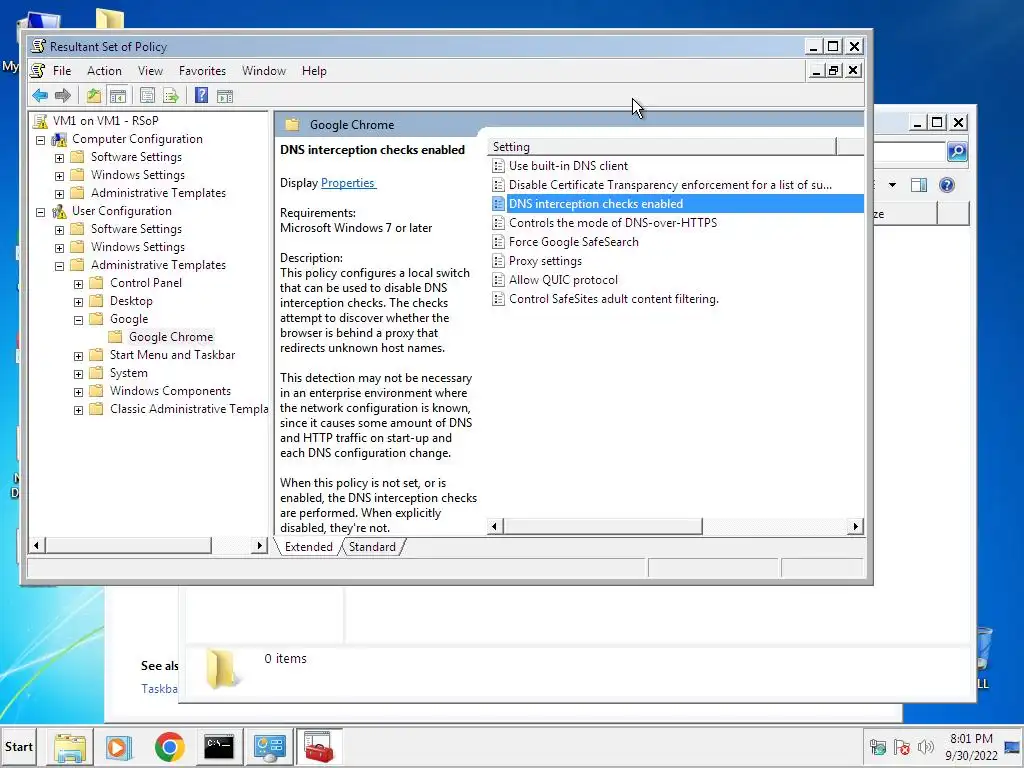The image size is (1024, 768).
Task: Expand Administrative Templates under Computer Configuration
Action: pos(59,193)
